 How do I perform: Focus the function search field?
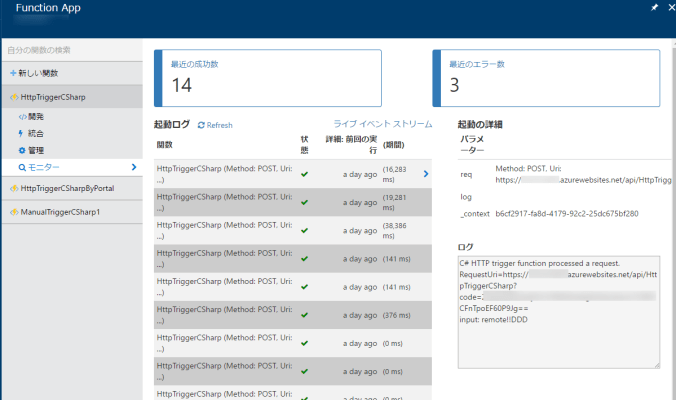72,50
